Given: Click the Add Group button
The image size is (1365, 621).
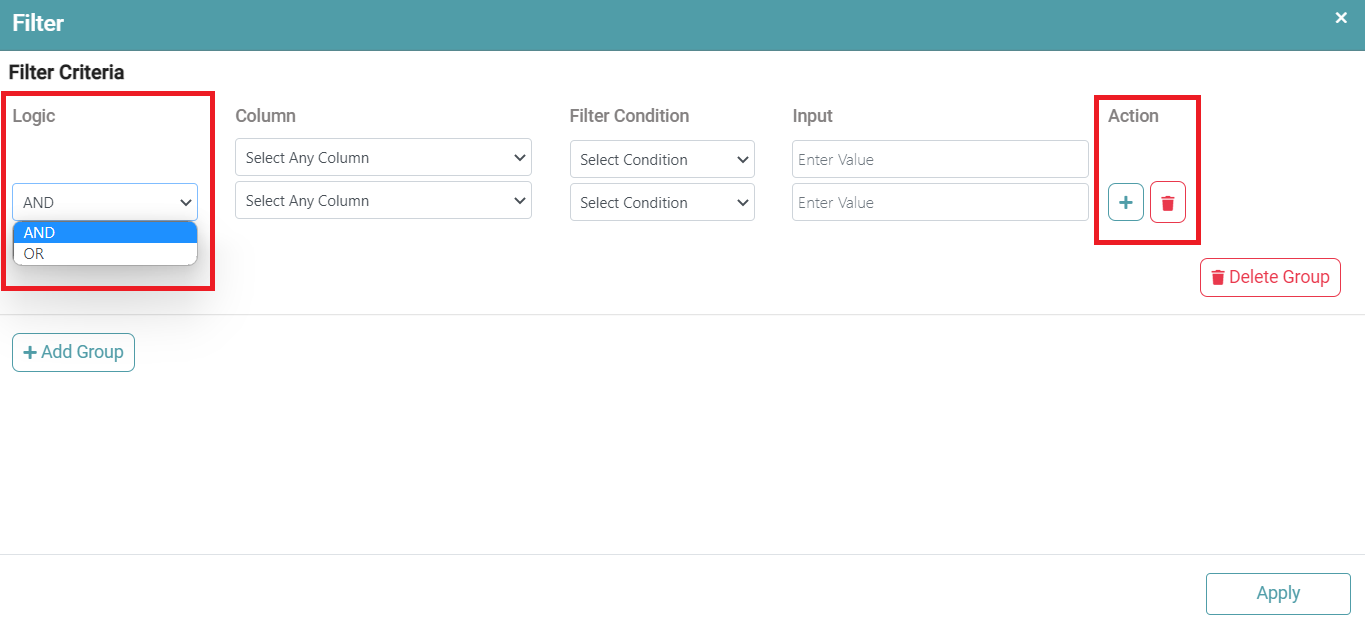Looking at the screenshot, I should coord(73,352).
